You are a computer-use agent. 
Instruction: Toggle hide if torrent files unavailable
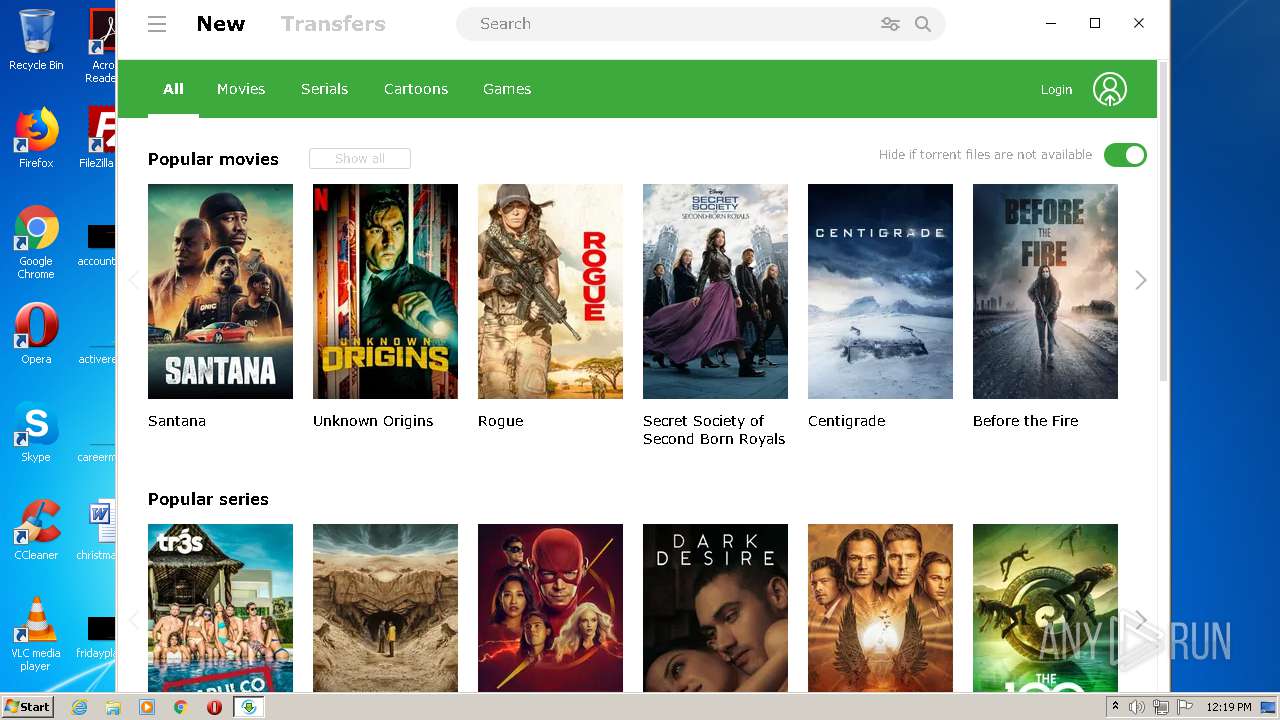[1125, 155]
